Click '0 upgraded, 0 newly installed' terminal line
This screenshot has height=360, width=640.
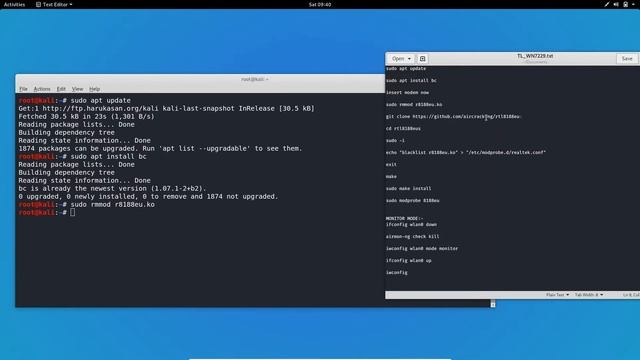click(x=148, y=196)
